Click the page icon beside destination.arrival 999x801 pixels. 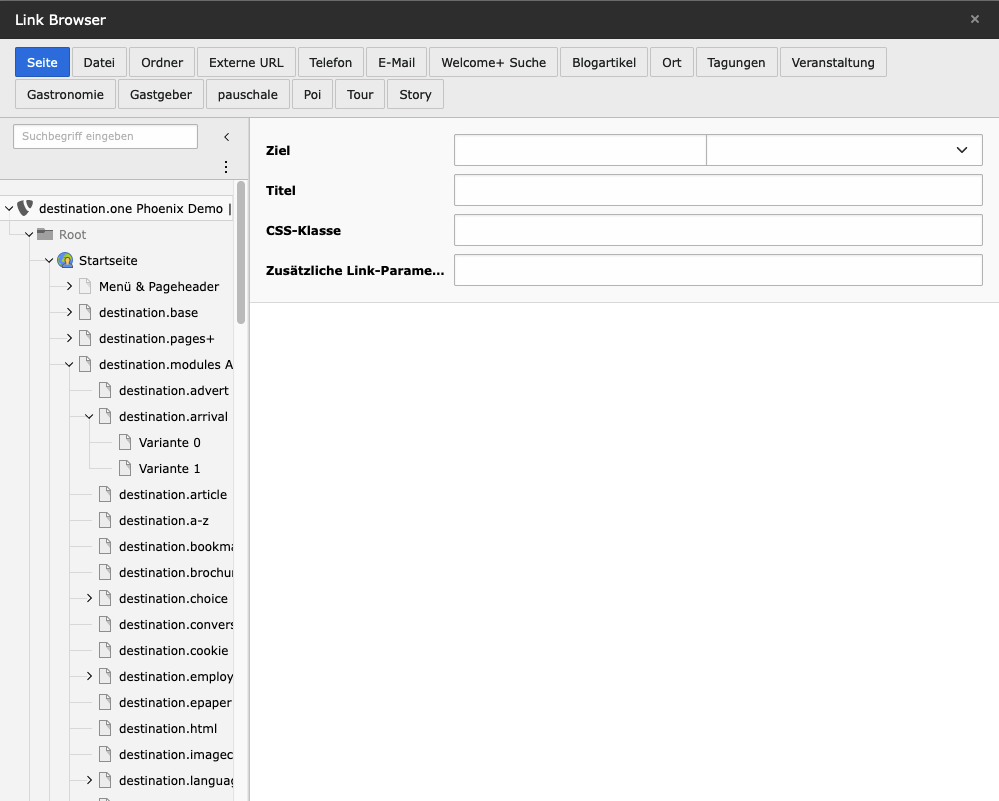[x=105, y=416]
